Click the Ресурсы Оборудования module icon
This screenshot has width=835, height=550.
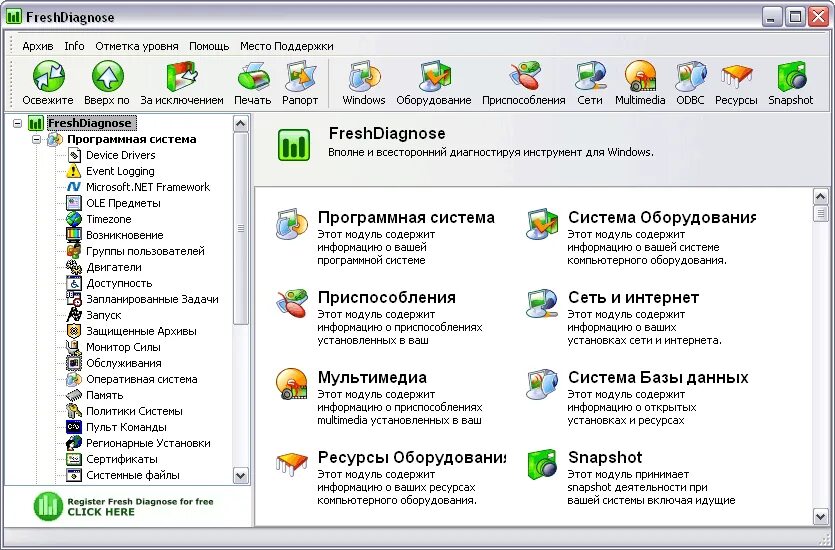point(292,463)
